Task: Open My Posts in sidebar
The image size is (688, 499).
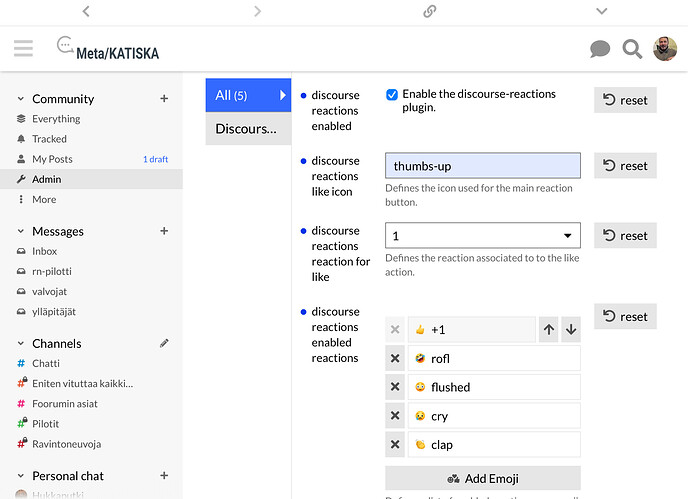Action: (52, 159)
